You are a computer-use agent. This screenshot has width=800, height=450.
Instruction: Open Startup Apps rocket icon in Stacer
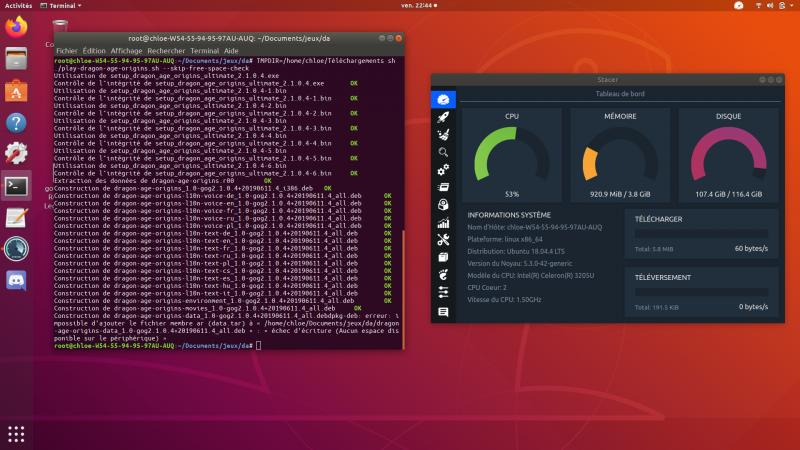(x=443, y=117)
